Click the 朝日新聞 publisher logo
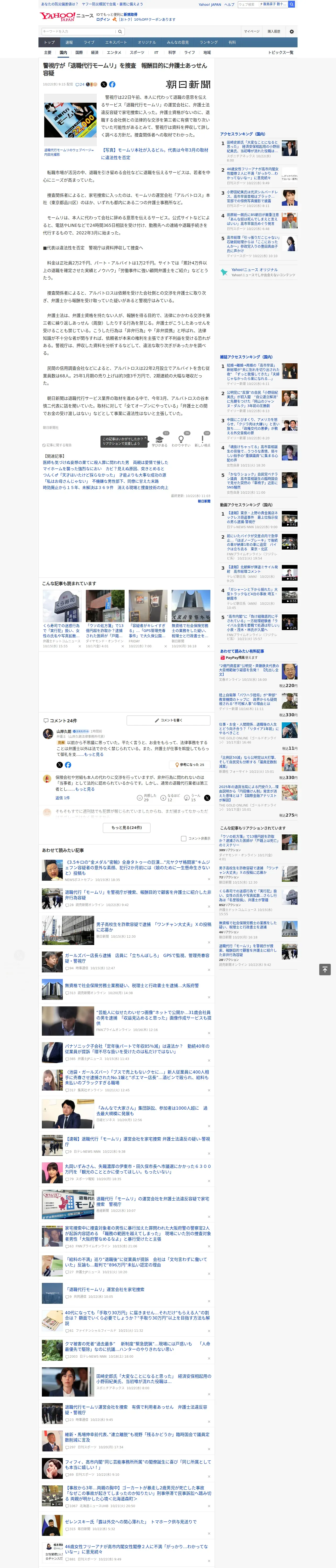336x1568 pixels. click(188, 85)
